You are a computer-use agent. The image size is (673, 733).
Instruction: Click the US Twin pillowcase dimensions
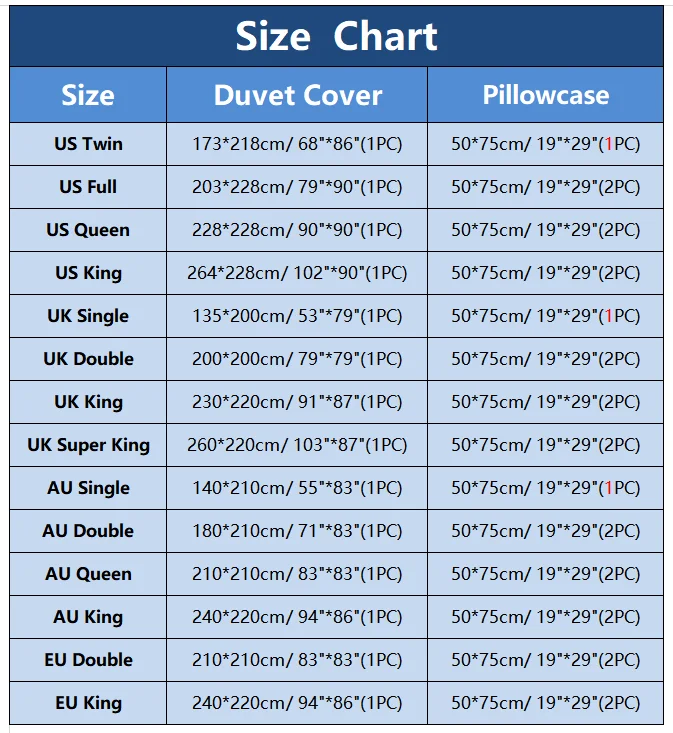click(x=545, y=144)
